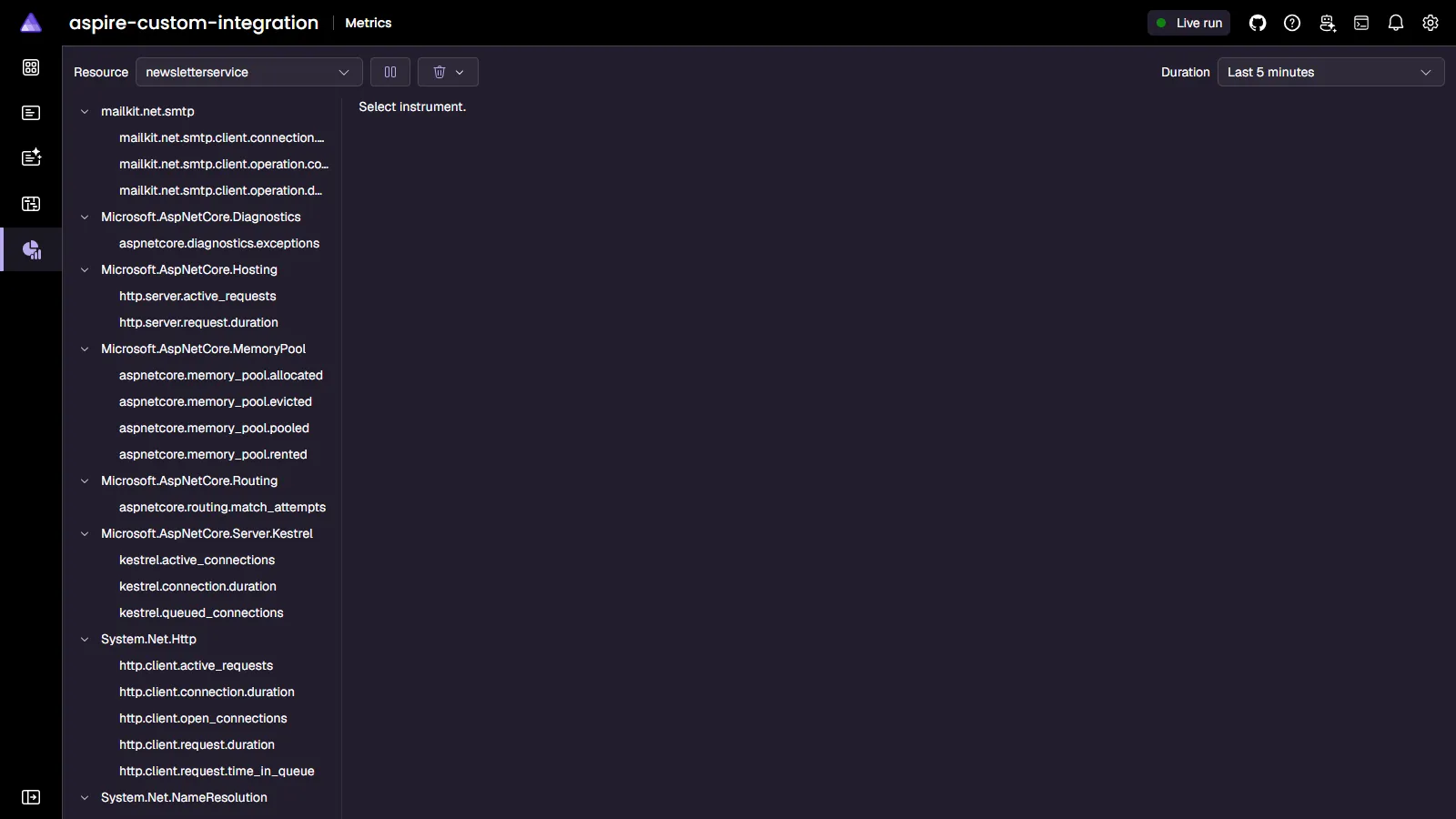Open the user and assistant icon
This screenshot has height=819, width=1456.
1327,23
